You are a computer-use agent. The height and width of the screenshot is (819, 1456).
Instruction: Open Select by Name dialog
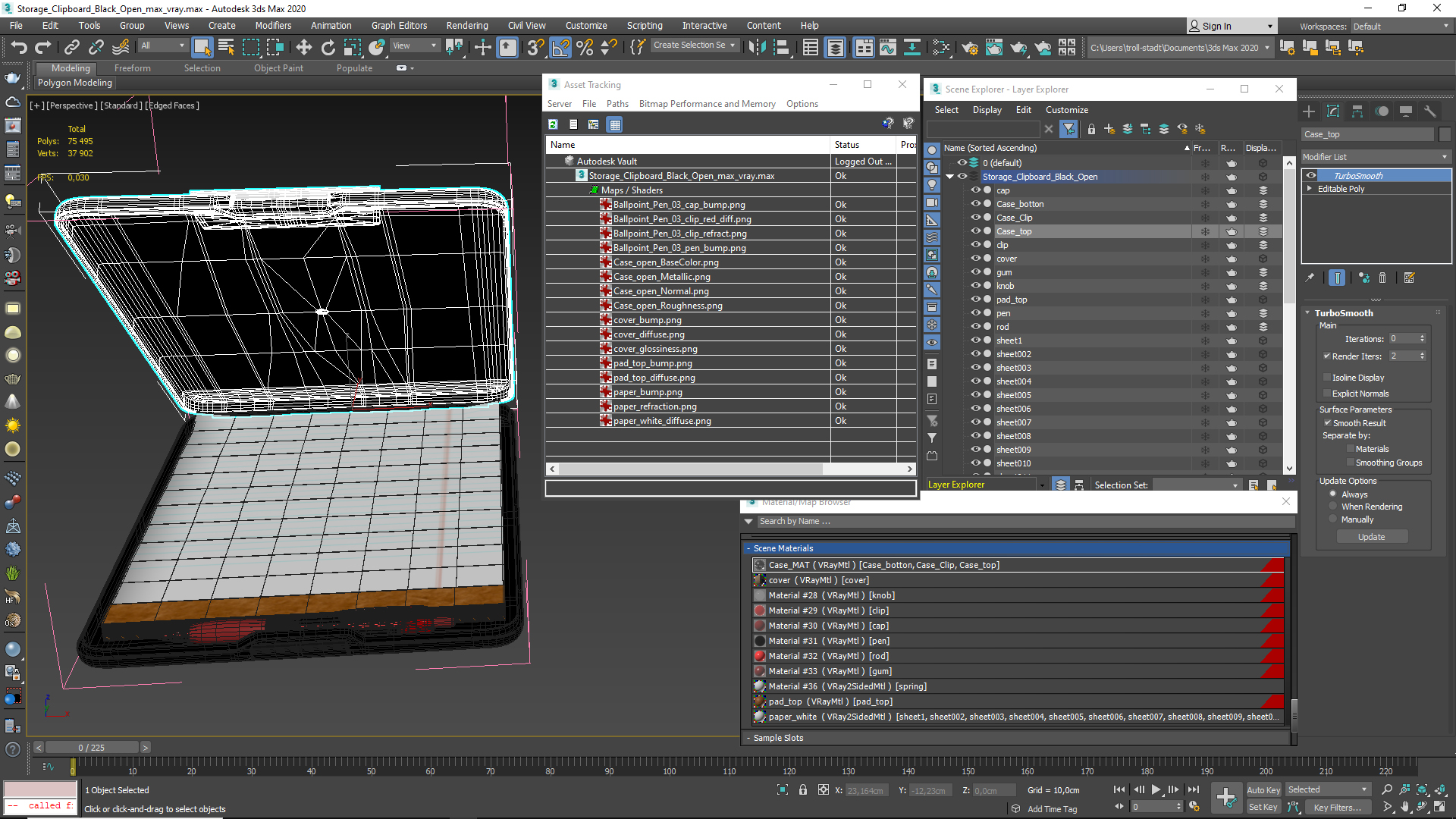[x=226, y=47]
